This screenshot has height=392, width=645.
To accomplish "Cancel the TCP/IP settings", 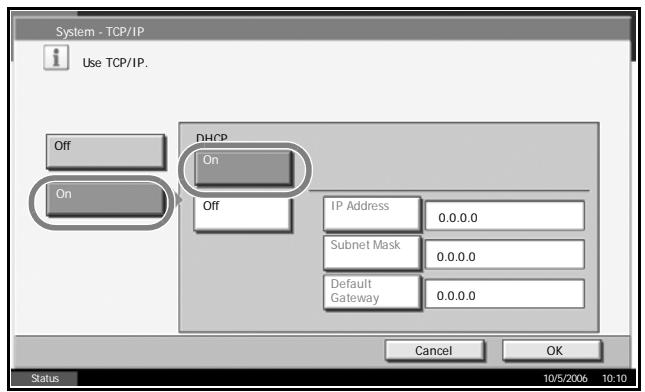I will [434, 350].
